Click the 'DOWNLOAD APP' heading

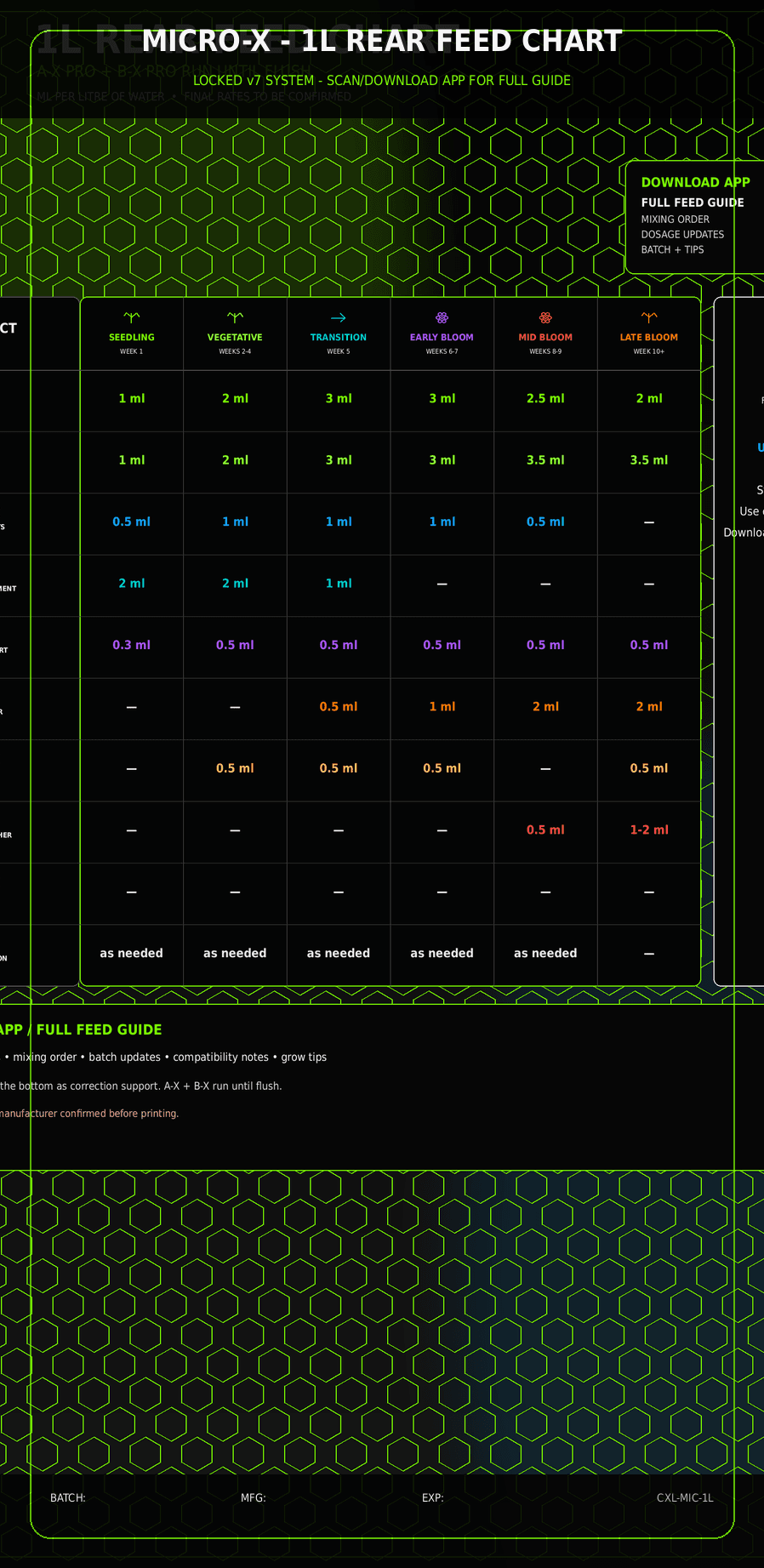pos(696,182)
